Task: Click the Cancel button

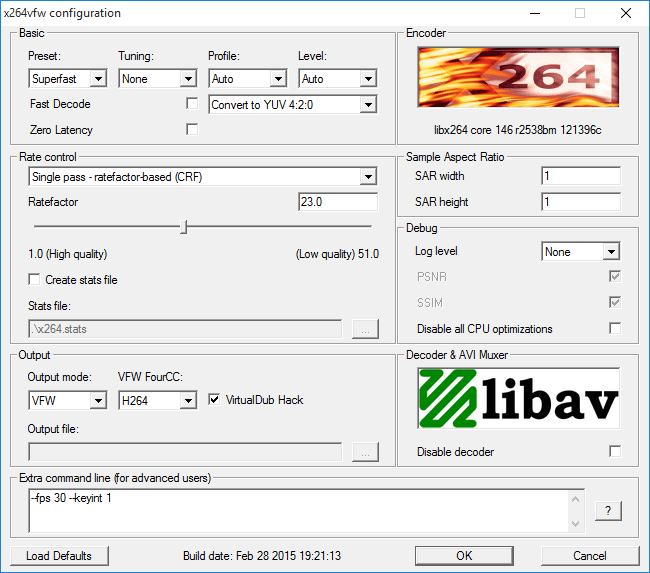Action: coord(590,556)
